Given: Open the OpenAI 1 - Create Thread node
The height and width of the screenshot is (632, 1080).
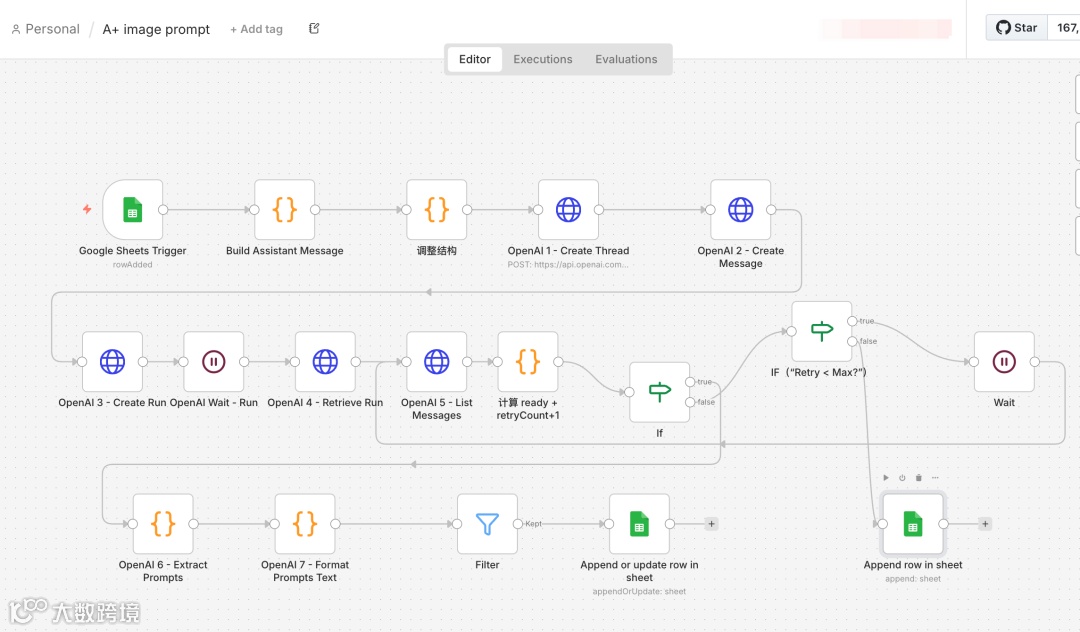Looking at the screenshot, I should tap(568, 209).
